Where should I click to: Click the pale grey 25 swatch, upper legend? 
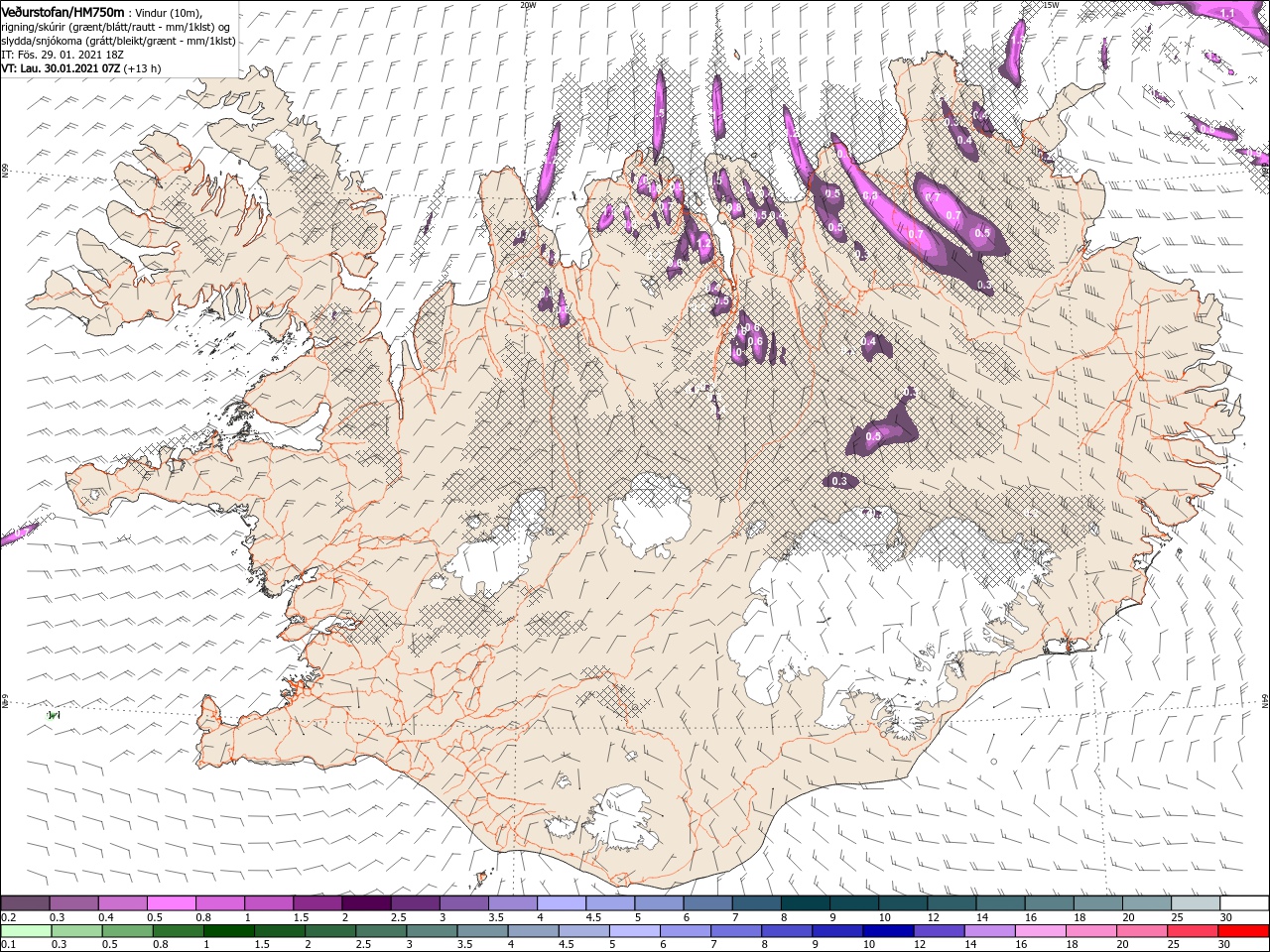[1197, 903]
